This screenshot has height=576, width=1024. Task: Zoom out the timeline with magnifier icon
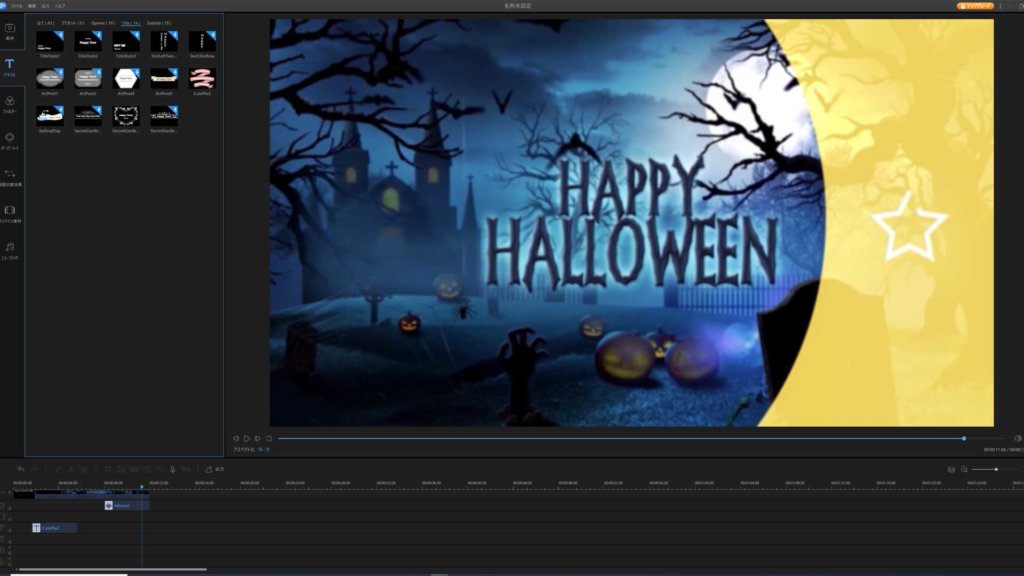coord(964,470)
